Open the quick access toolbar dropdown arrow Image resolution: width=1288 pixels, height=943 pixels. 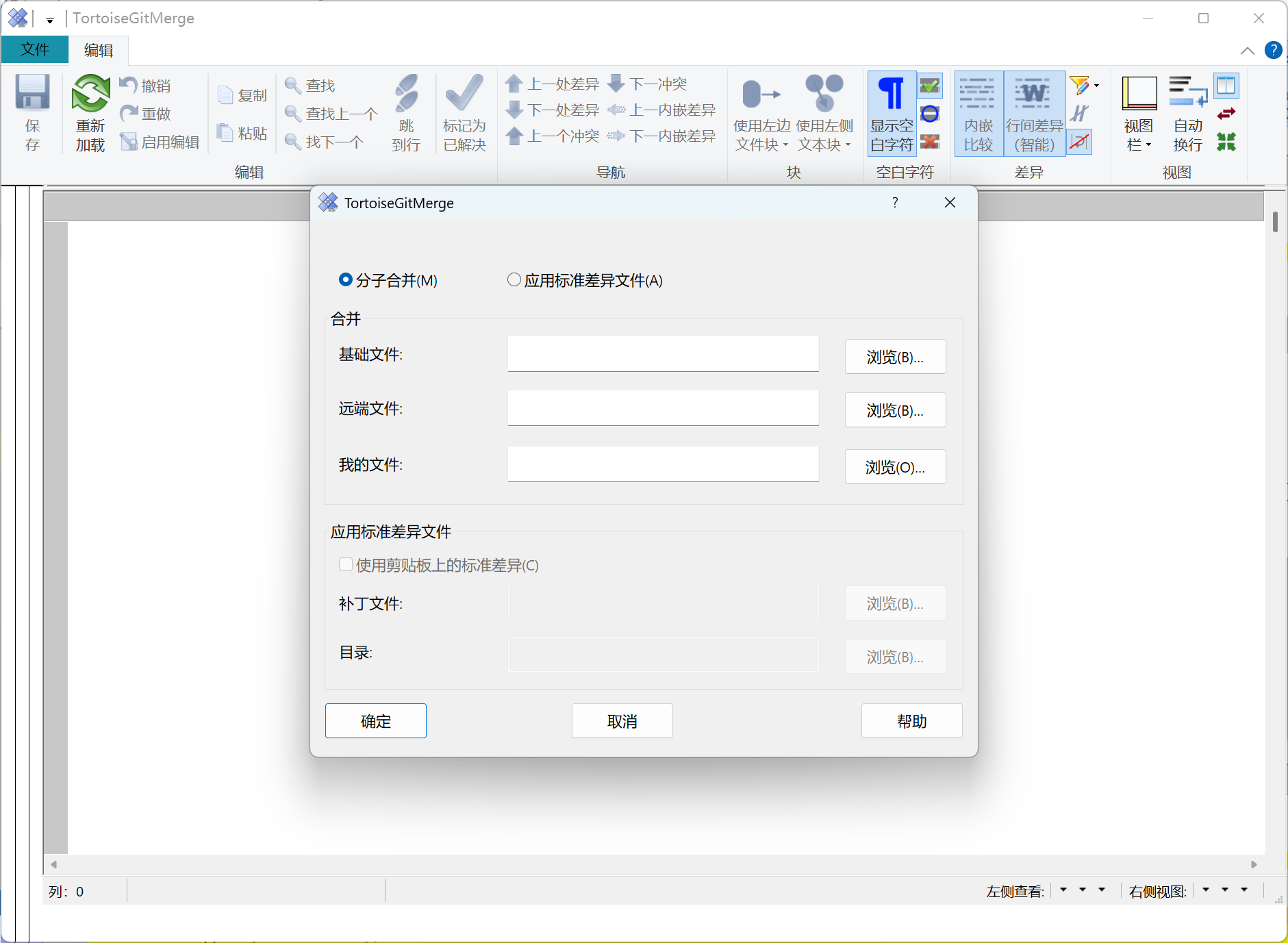pos(50,20)
